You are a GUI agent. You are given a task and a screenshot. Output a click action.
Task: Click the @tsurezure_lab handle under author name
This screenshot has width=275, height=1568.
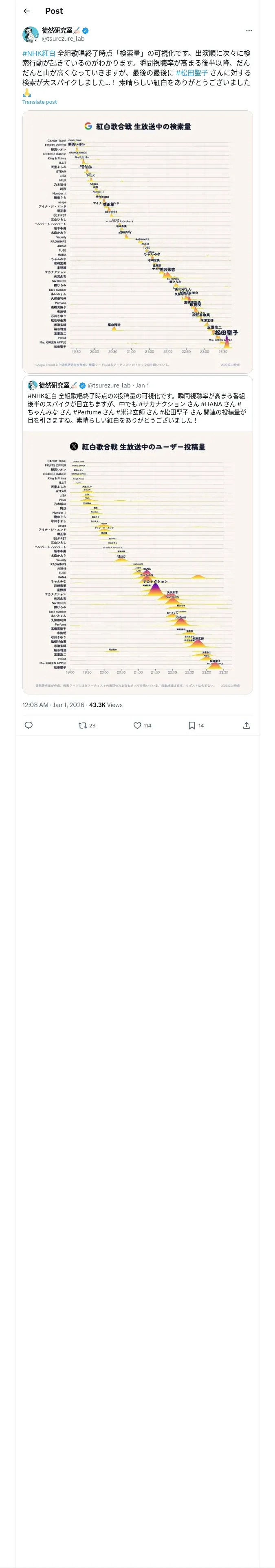click(x=63, y=38)
